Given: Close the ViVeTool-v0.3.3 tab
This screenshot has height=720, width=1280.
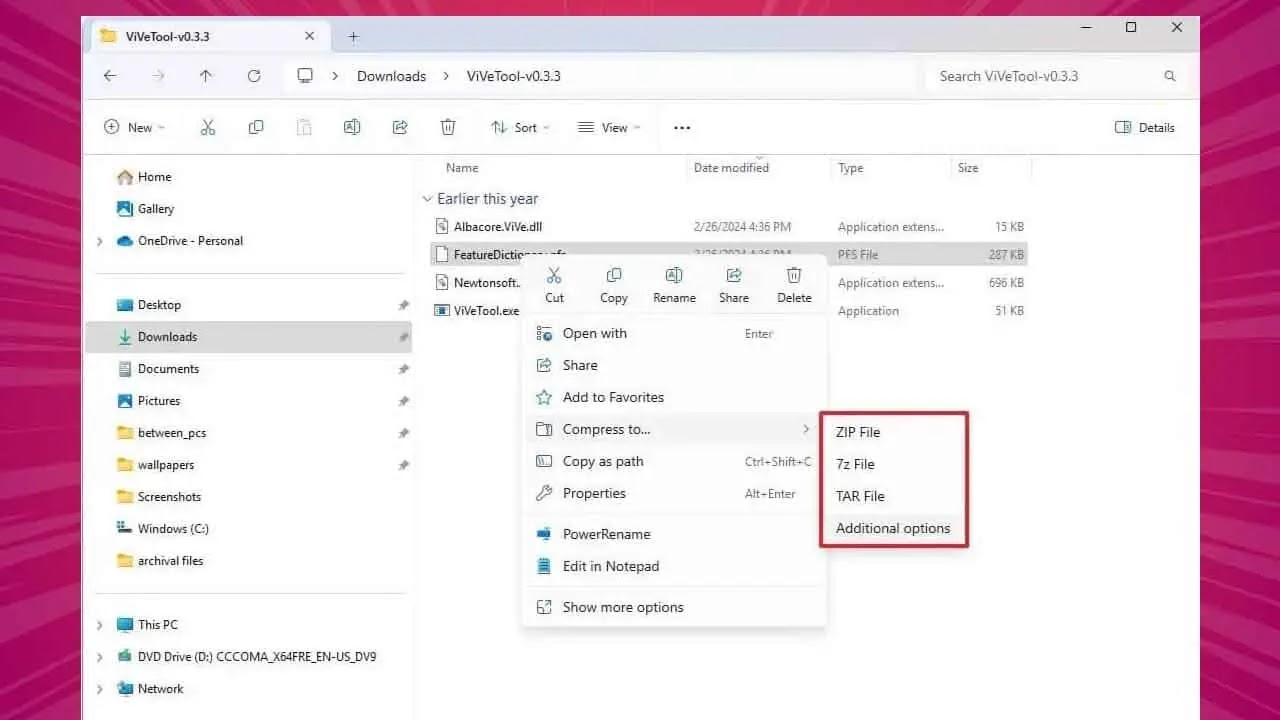Looking at the screenshot, I should click(309, 36).
